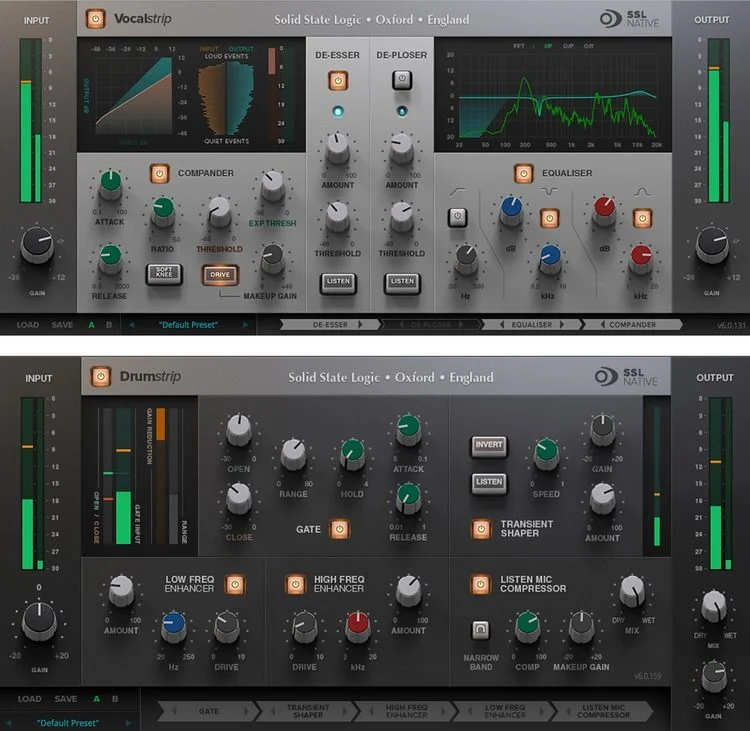Toggle the Drumstrip Gate power icon
This screenshot has width=750, height=731.
pos(339,528)
